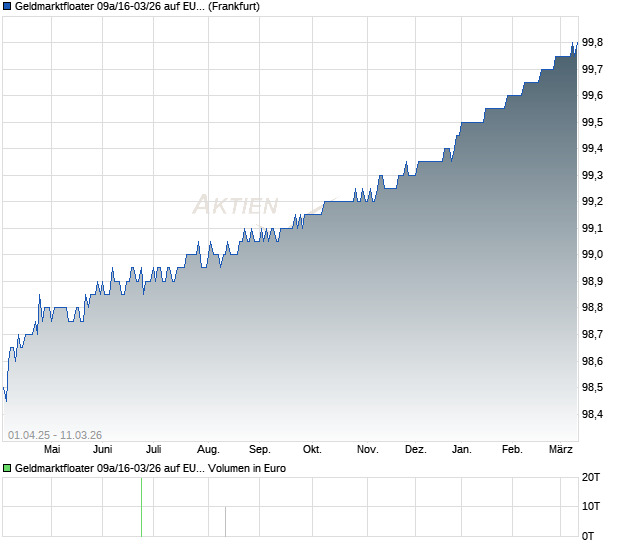This screenshot has height=546, width=620.
Task: Click the 99,8 price label
Action: (592, 42)
